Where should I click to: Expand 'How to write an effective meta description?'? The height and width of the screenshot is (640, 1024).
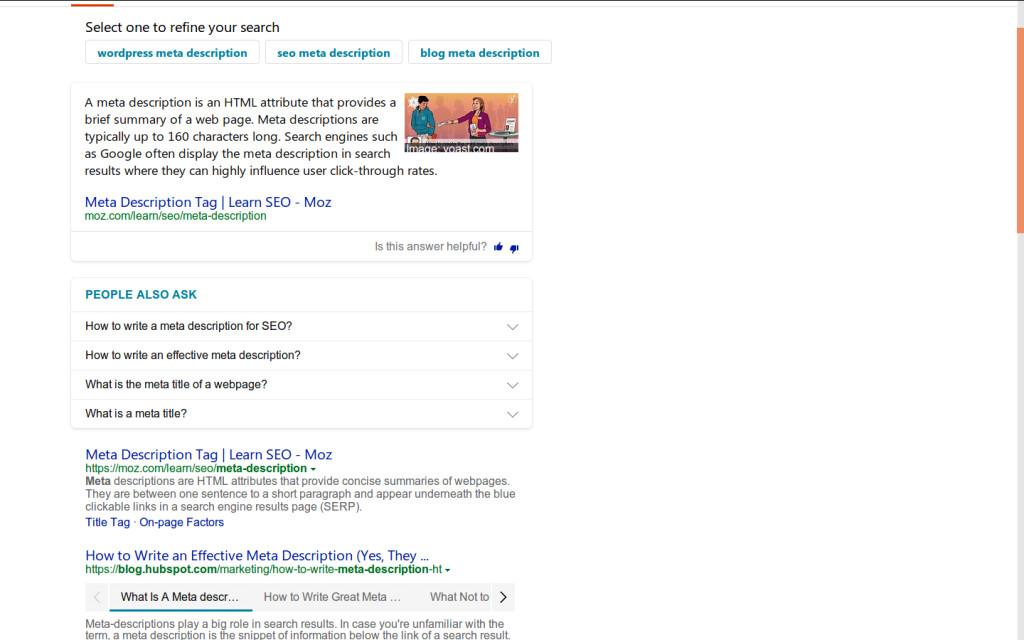[x=512, y=356]
